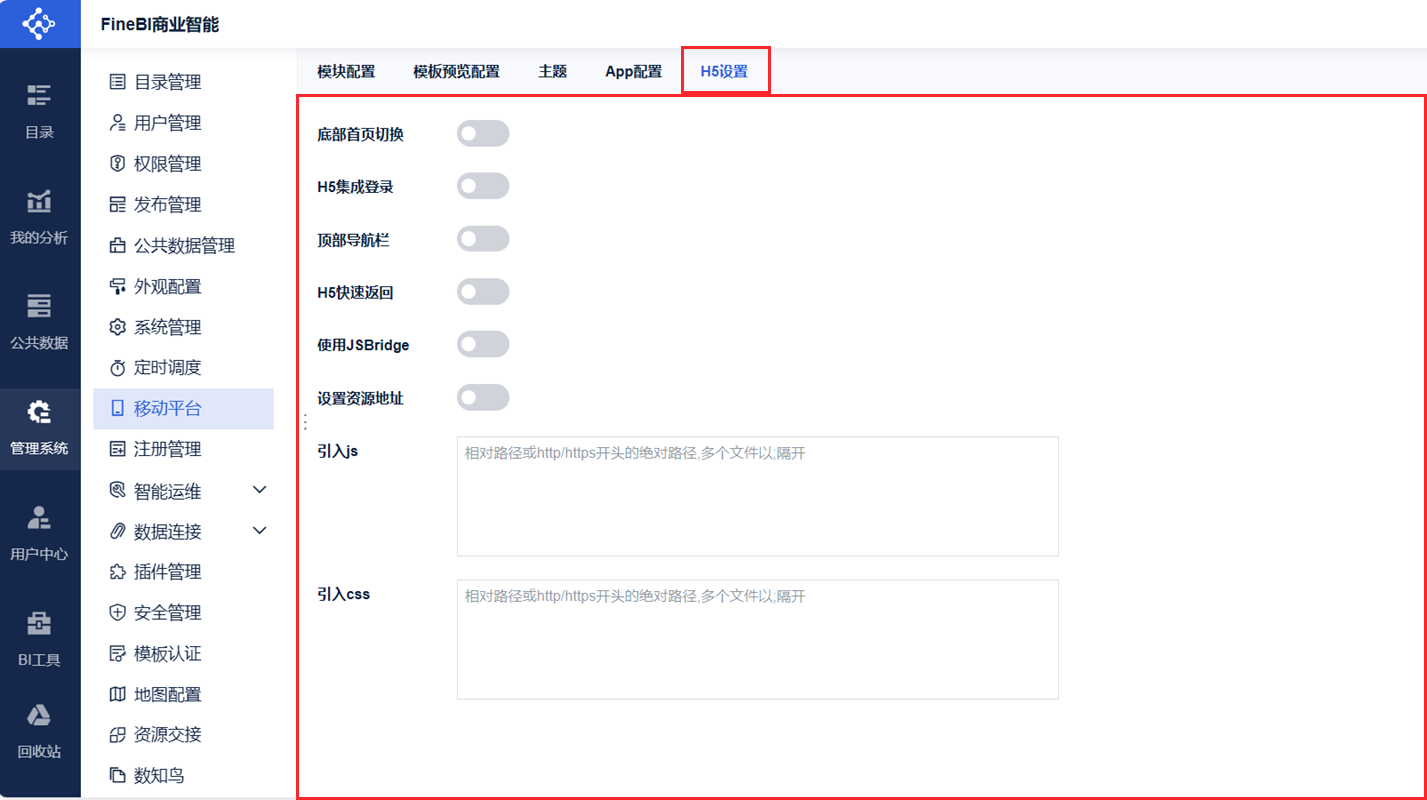Click the 引入js input field
The height and width of the screenshot is (800, 1427).
click(x=757, y=495)
